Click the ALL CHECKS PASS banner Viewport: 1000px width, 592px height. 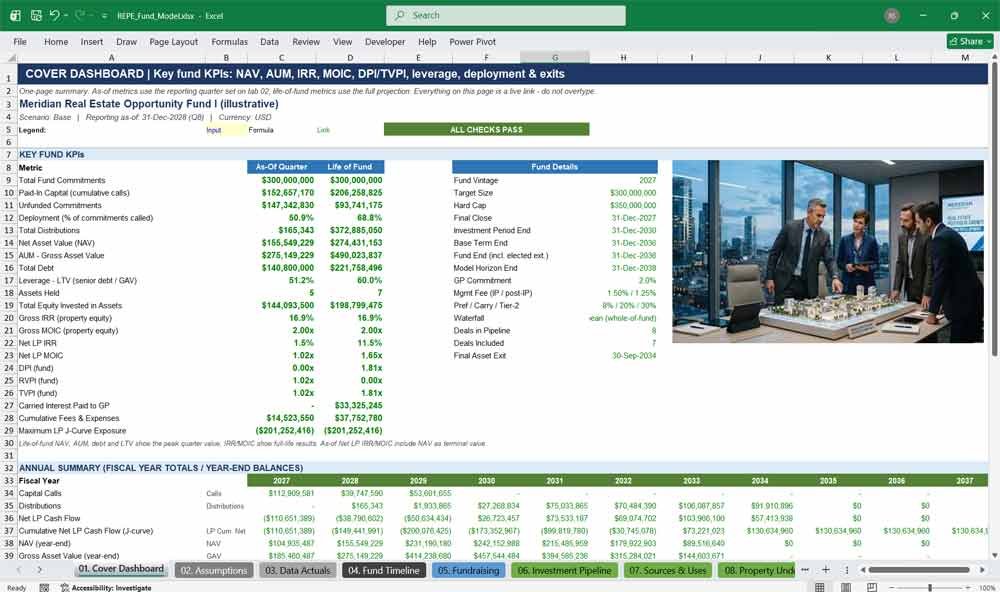(x=486, y=130)
